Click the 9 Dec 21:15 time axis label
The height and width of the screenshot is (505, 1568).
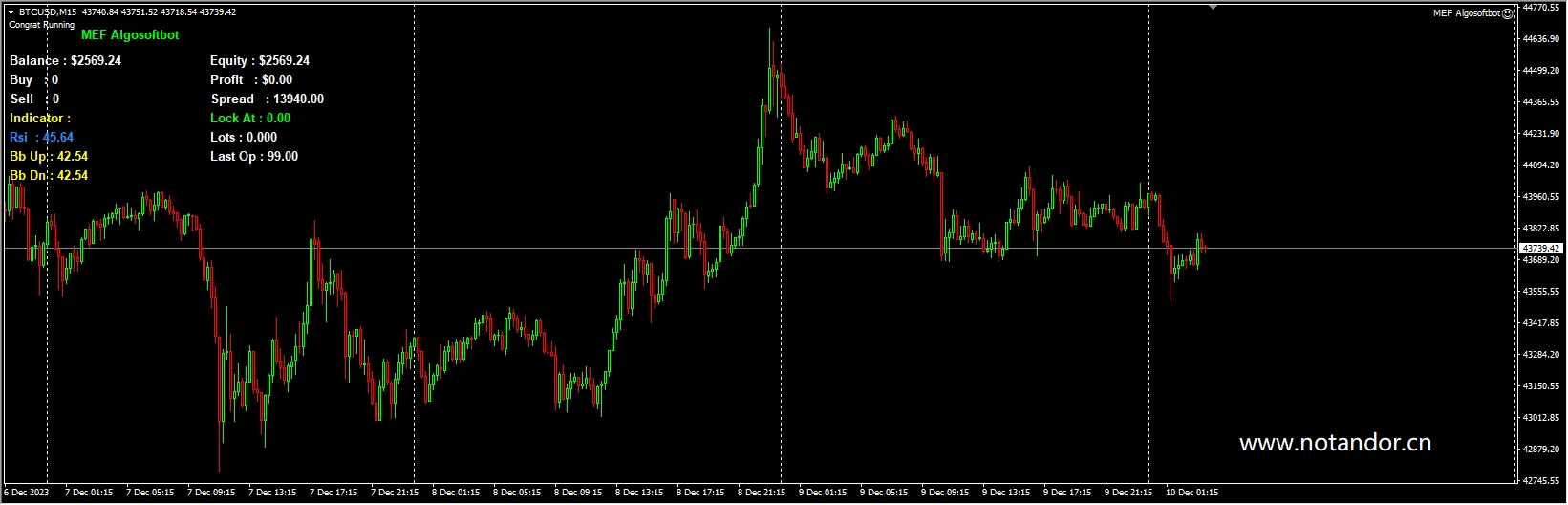(x=1128, y=493)
